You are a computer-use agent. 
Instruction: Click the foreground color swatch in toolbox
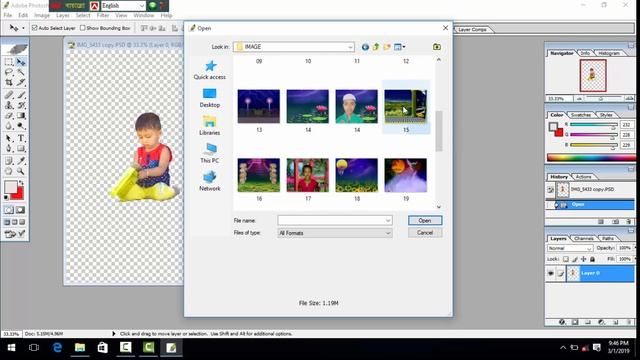(x=11, y=187)
